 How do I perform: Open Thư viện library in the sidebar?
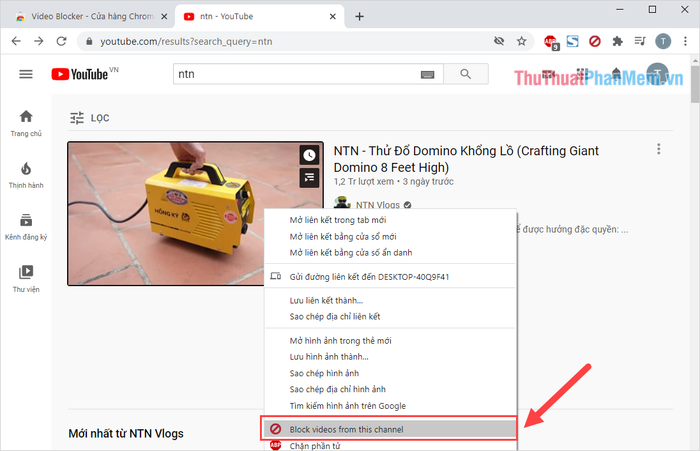pyautogui.click(x=26, y=279)
